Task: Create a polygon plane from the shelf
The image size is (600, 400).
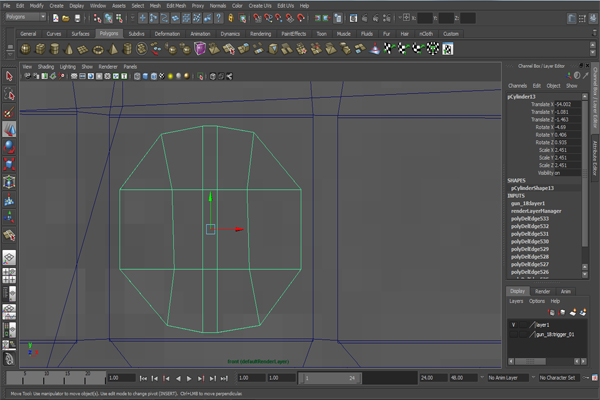Action: pos(83,49)
